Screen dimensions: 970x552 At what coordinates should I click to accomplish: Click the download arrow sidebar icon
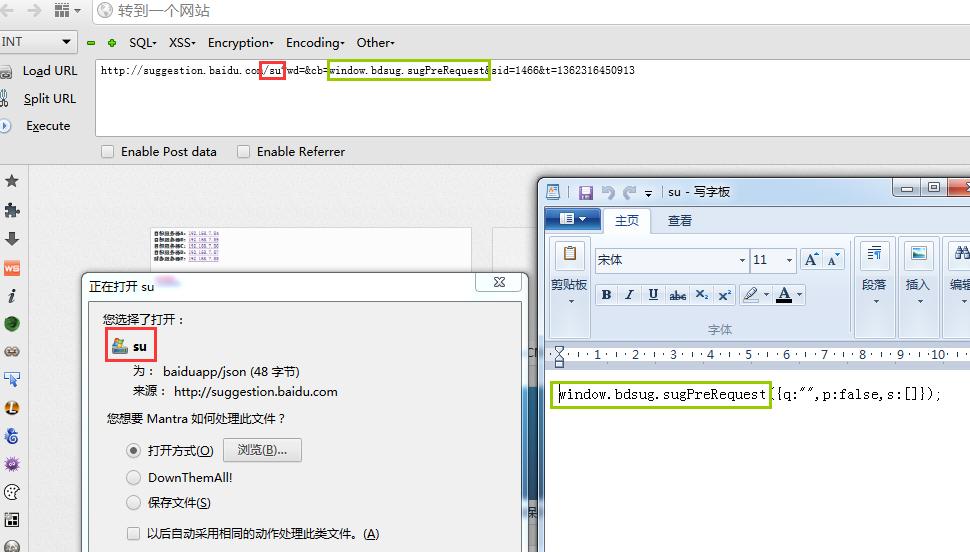pyautogui.click(x=12, y=239)
